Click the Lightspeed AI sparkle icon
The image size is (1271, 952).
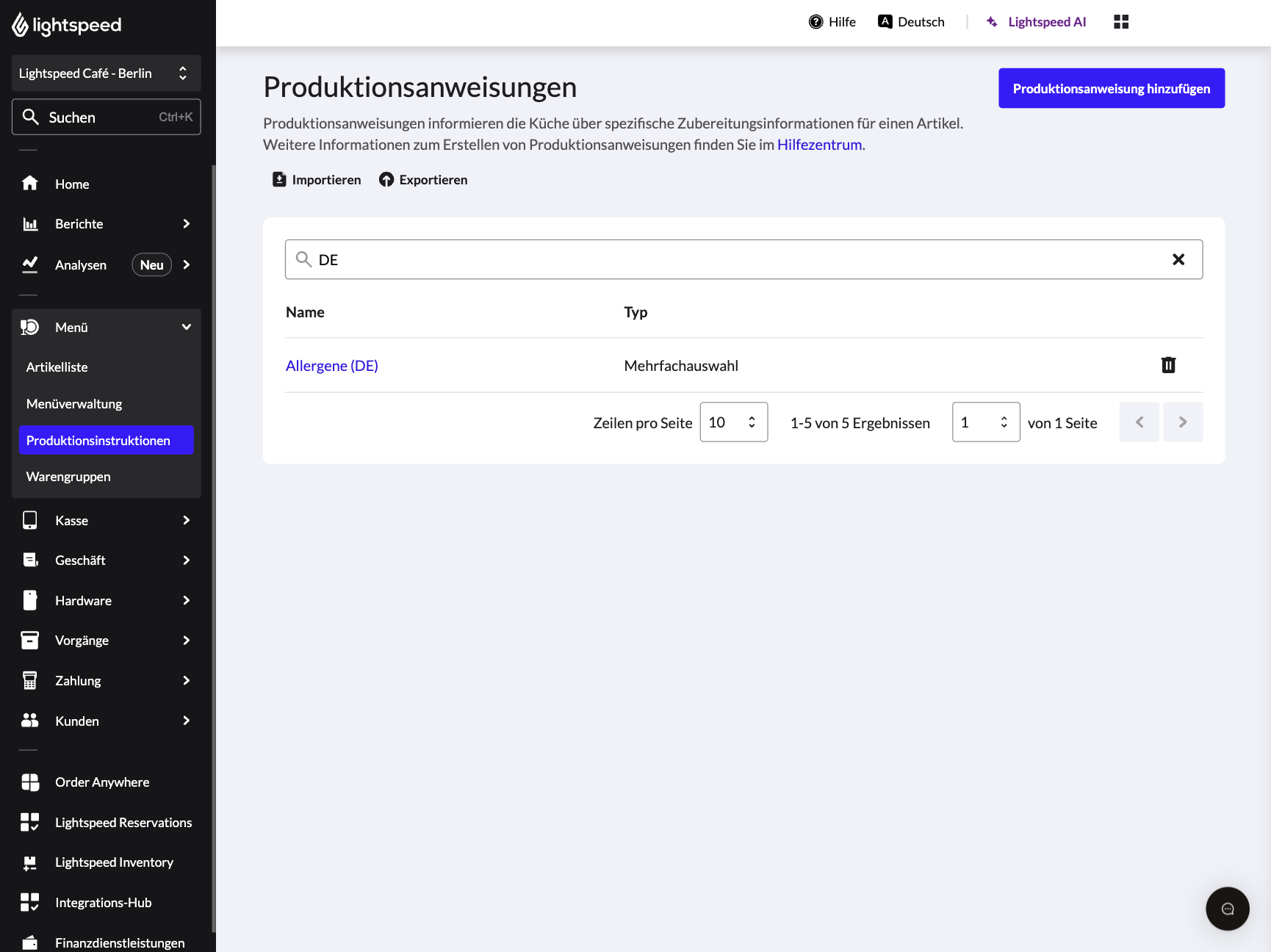(x=992, y=22)
